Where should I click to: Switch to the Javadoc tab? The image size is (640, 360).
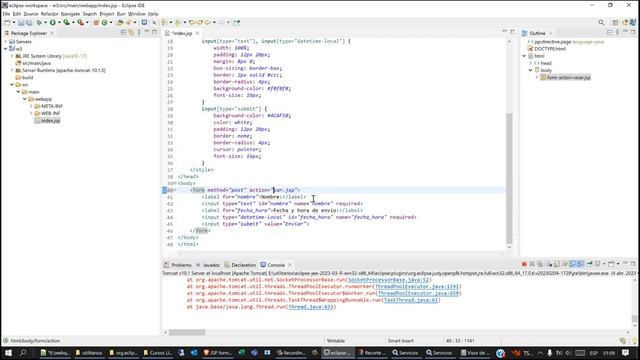click(208, 265)
